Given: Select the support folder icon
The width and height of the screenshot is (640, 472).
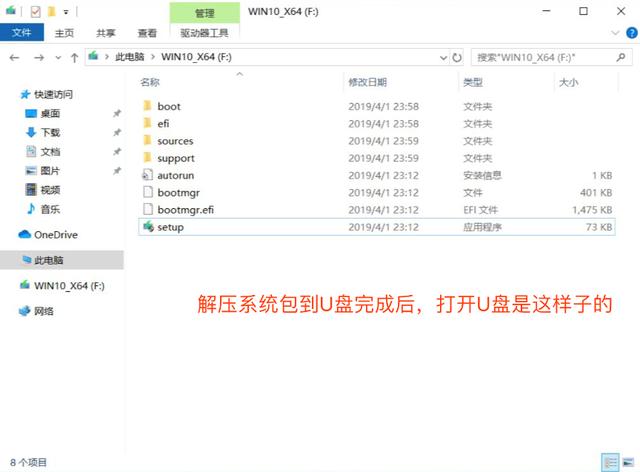Looking at the screenshot, I should (147, 157).
